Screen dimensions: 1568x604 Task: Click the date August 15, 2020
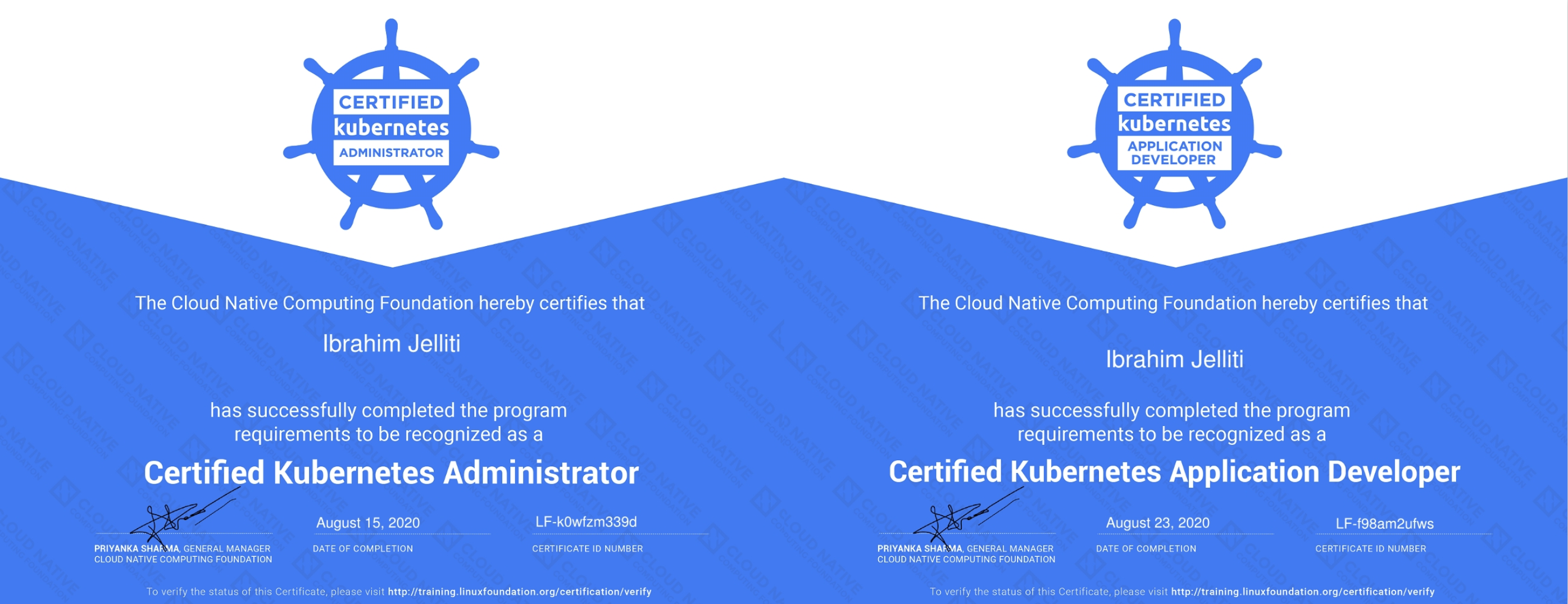367,523
